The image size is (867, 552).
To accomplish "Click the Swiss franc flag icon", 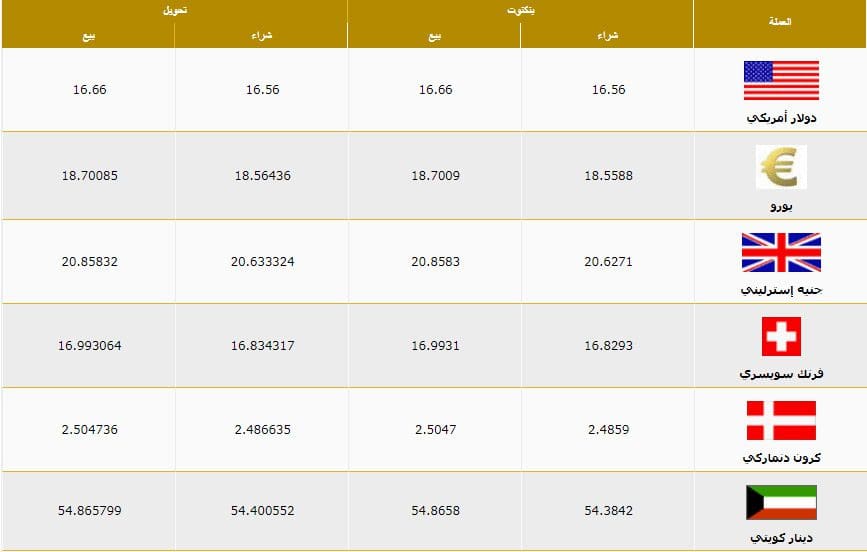I will point(781,336).
